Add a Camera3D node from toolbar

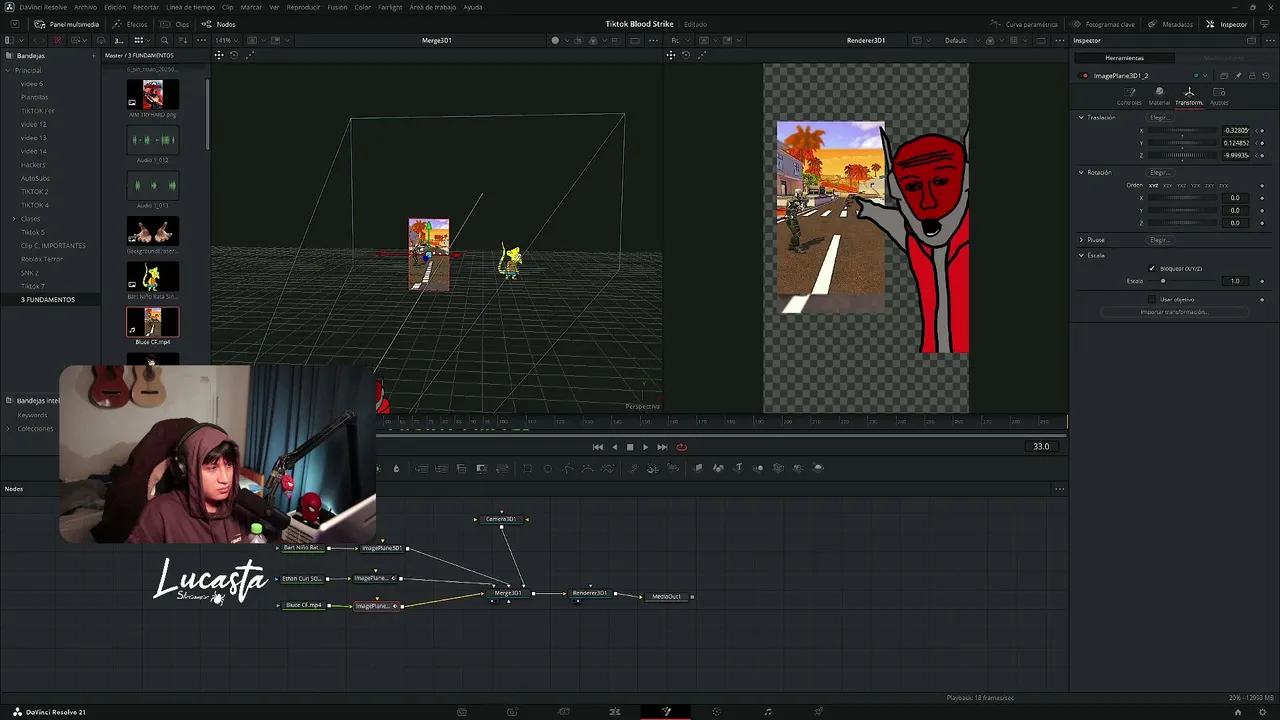click(778, 468)
